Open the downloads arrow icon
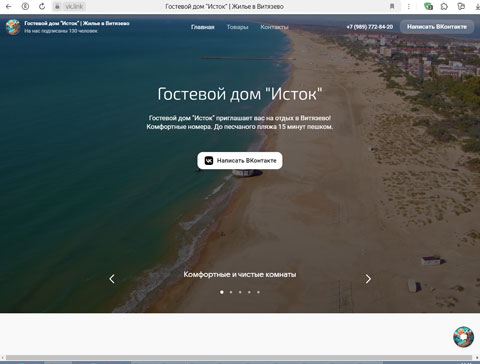This screenshot has width=480, height=364. pos(477,6)
